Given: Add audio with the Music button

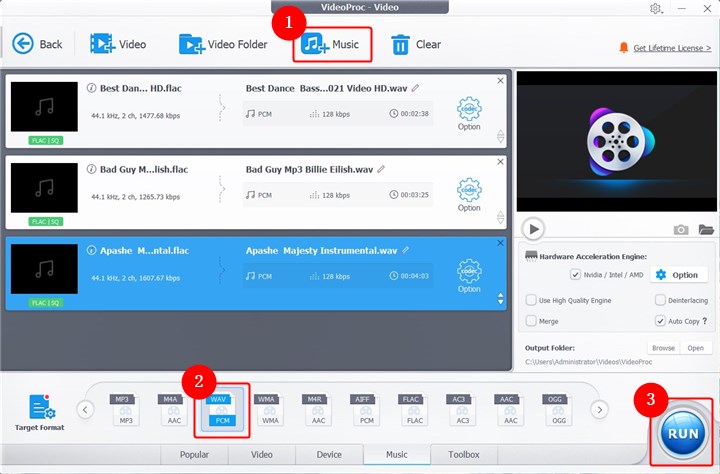Looking at the screenshot, I should [330, 44].
